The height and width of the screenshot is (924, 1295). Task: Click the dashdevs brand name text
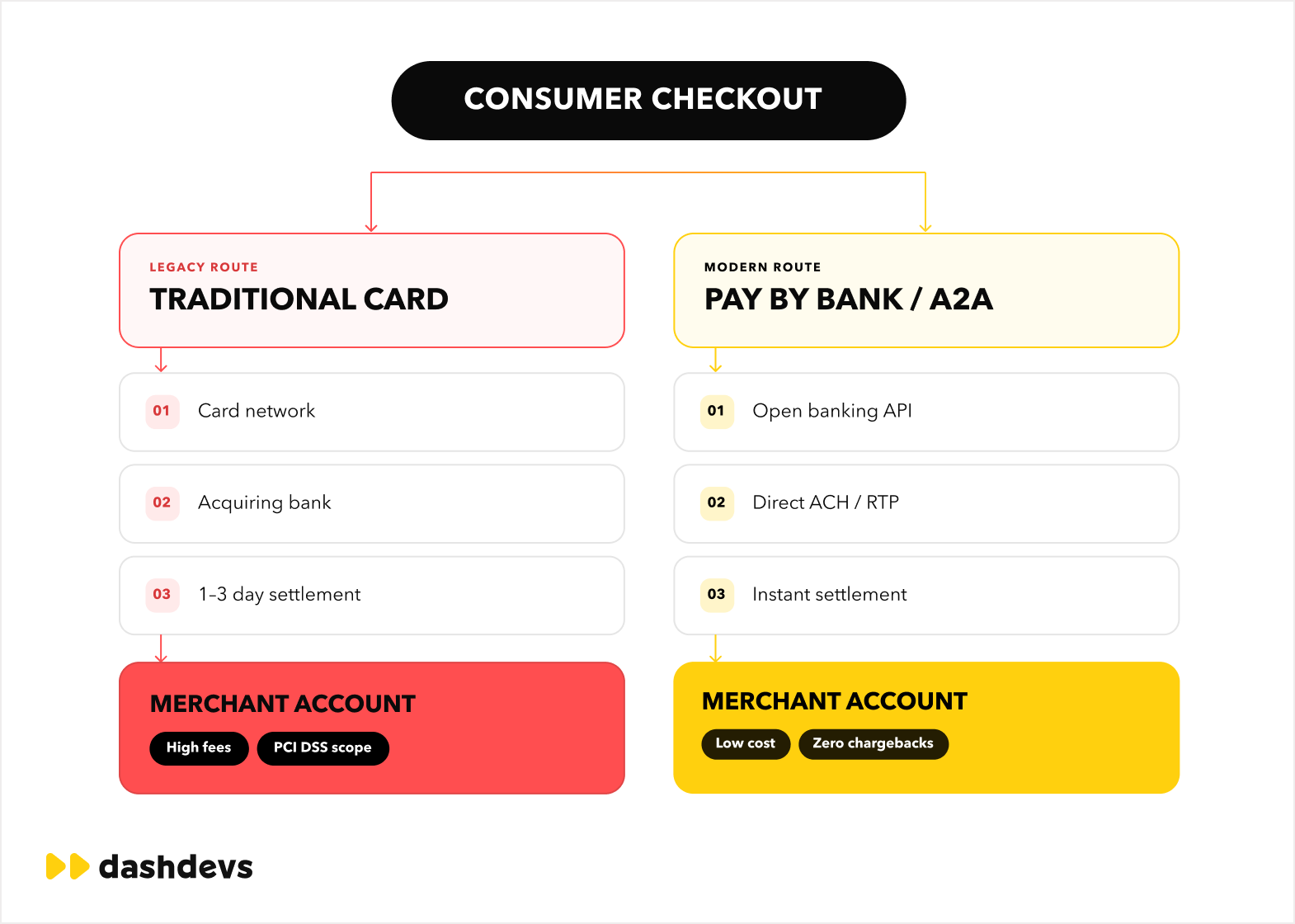pos(176,866)
